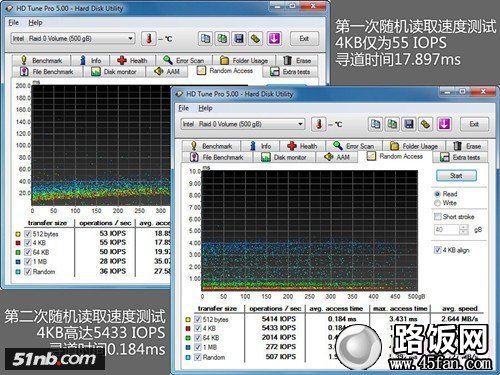The height and width of the screenshot is (375, 500).
Task: Select the Read radio button
Action: click(438, 194)
